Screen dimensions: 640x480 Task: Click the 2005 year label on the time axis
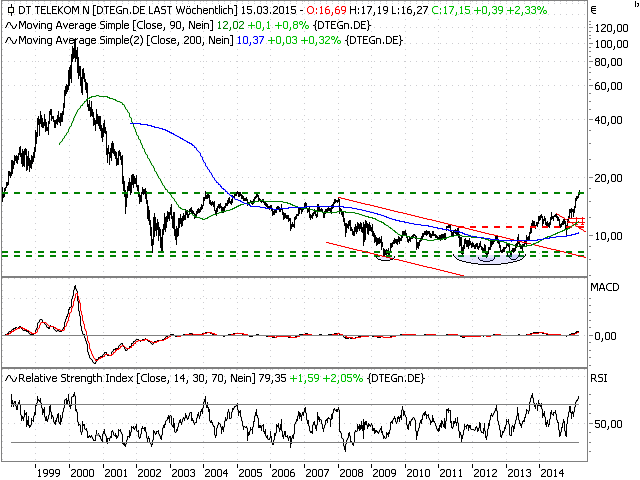point(250,473)
